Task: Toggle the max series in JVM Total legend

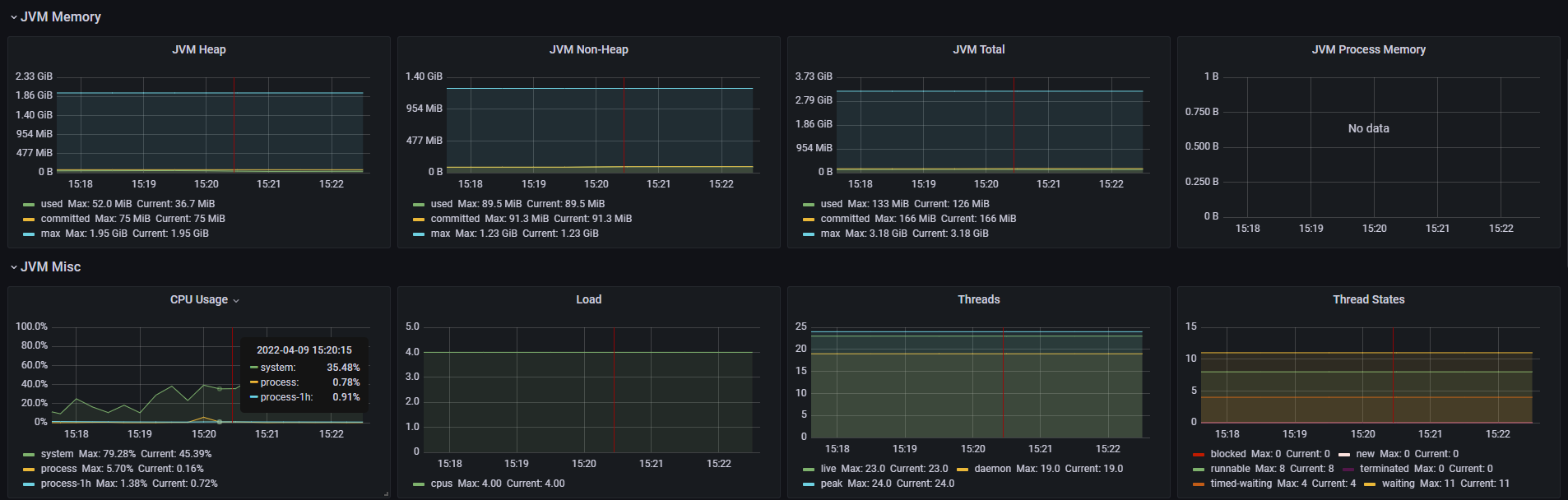Action: (x=830, y=234)
